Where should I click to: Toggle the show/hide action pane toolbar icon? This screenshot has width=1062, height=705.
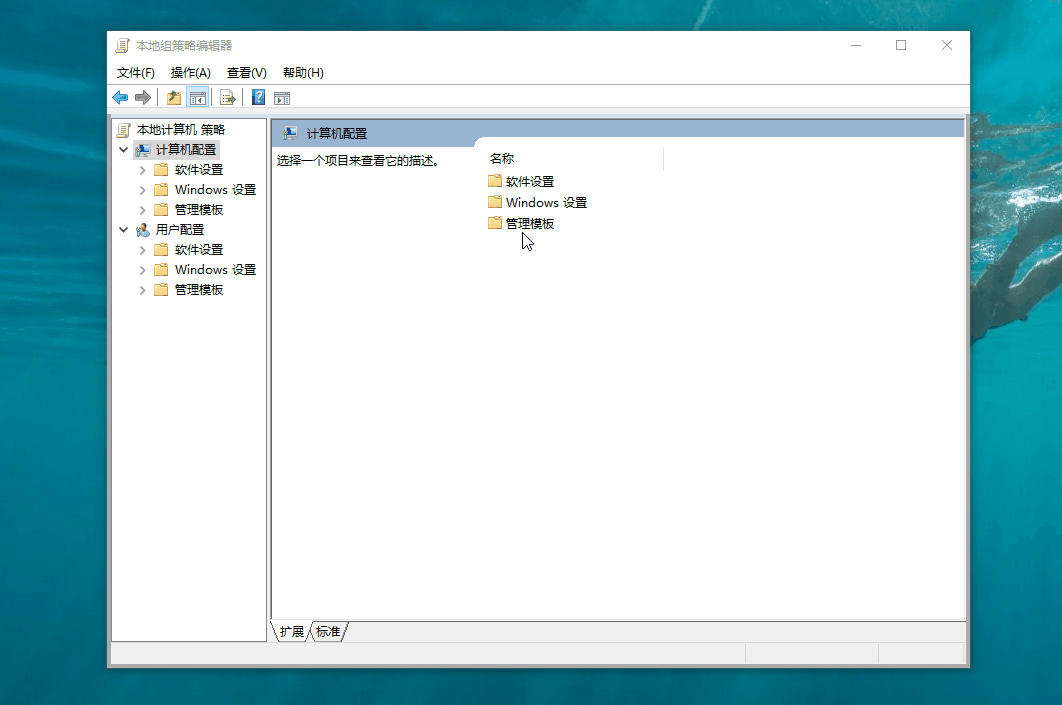[x=282, y=97]
